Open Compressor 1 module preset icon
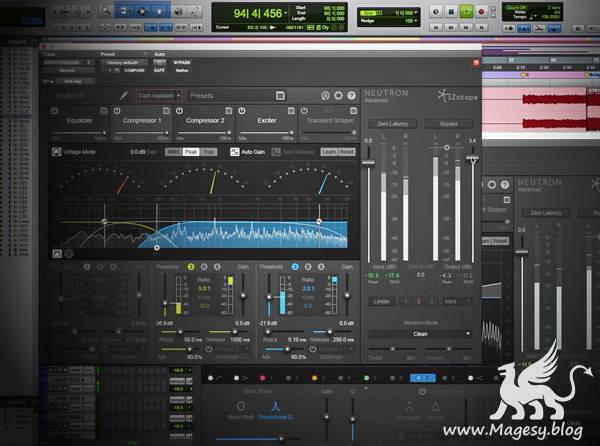 tap(166, 111)
